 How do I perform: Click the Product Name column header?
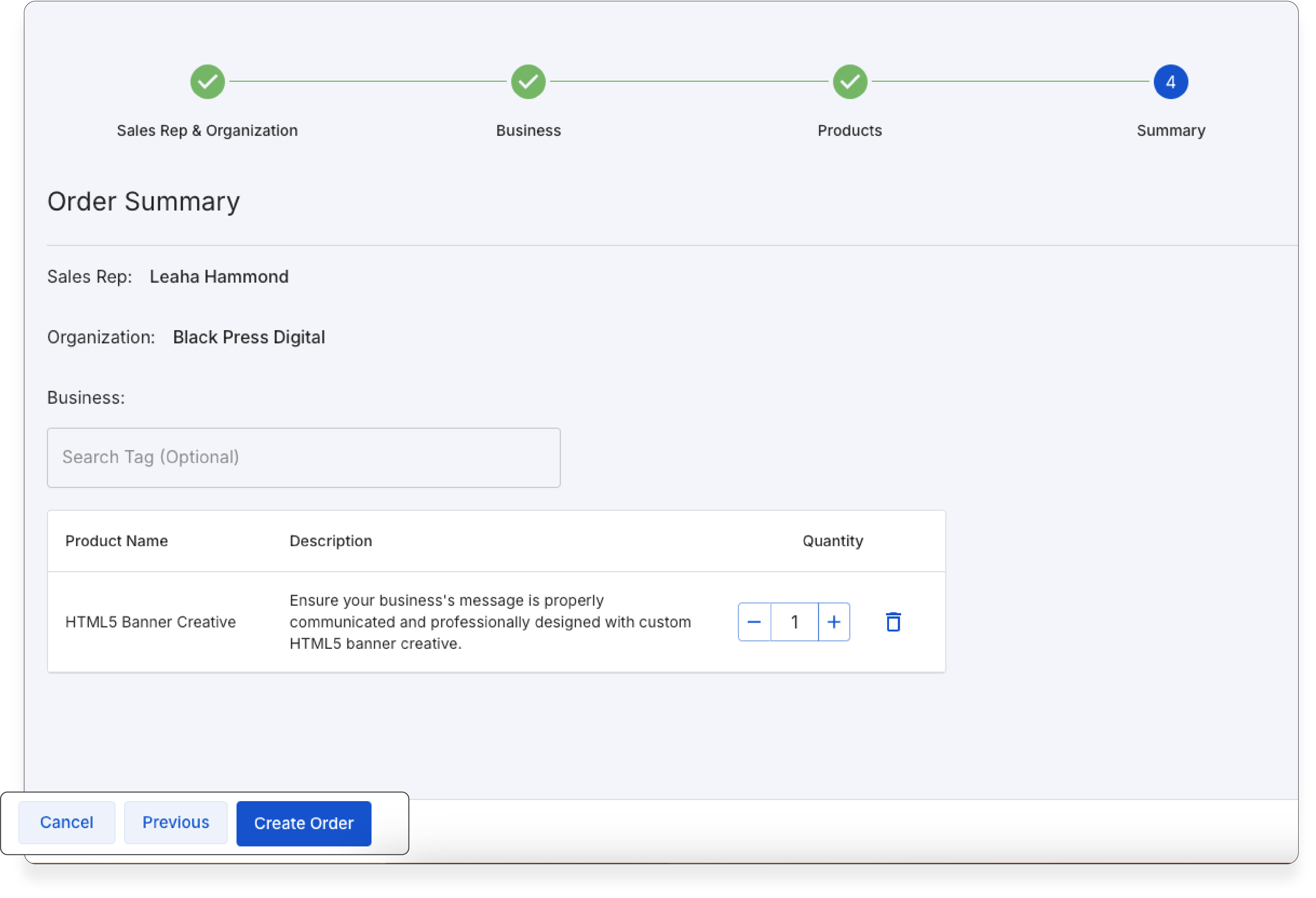(117, 541)
